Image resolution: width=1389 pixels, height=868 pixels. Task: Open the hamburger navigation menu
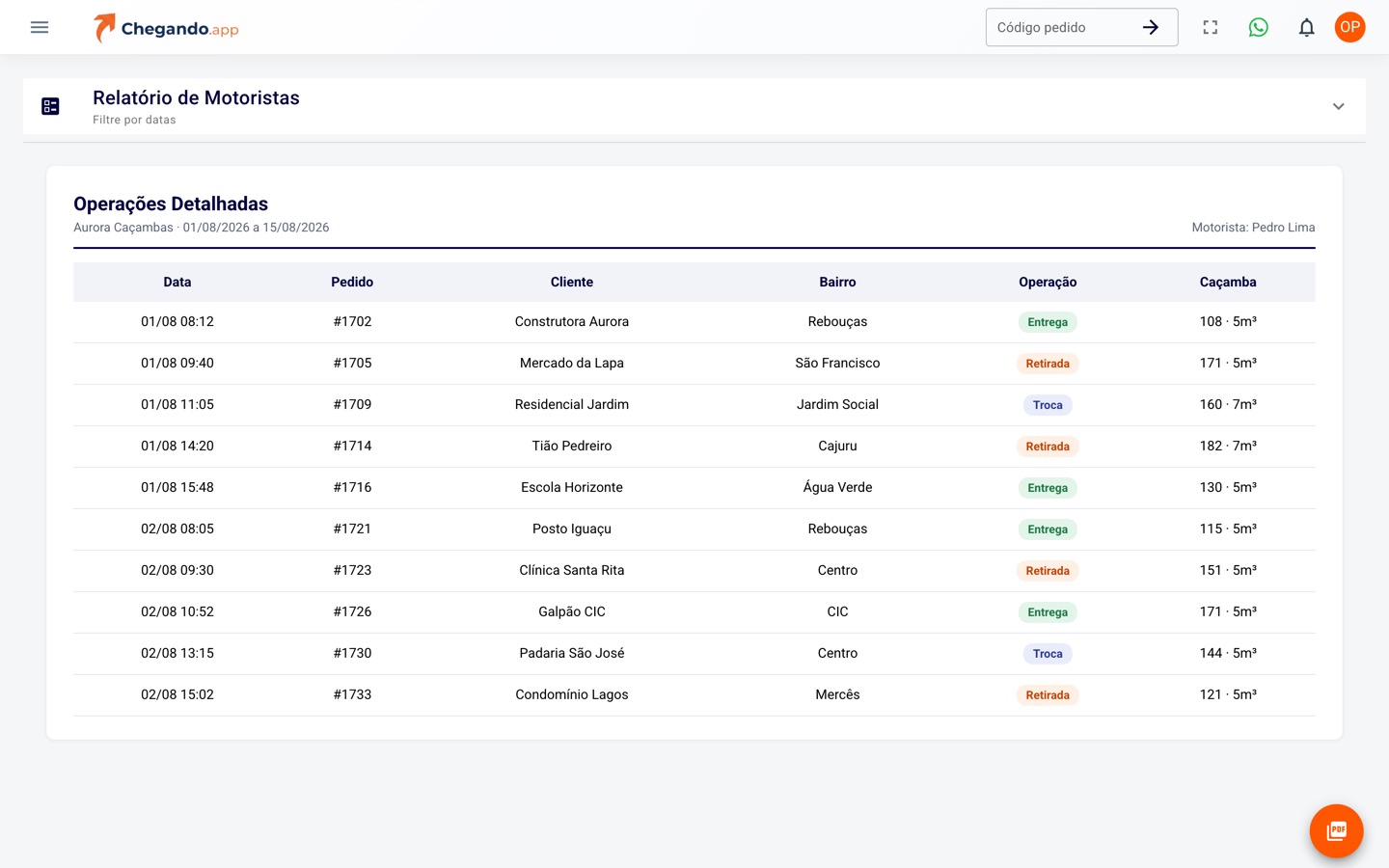pos(40,27)
